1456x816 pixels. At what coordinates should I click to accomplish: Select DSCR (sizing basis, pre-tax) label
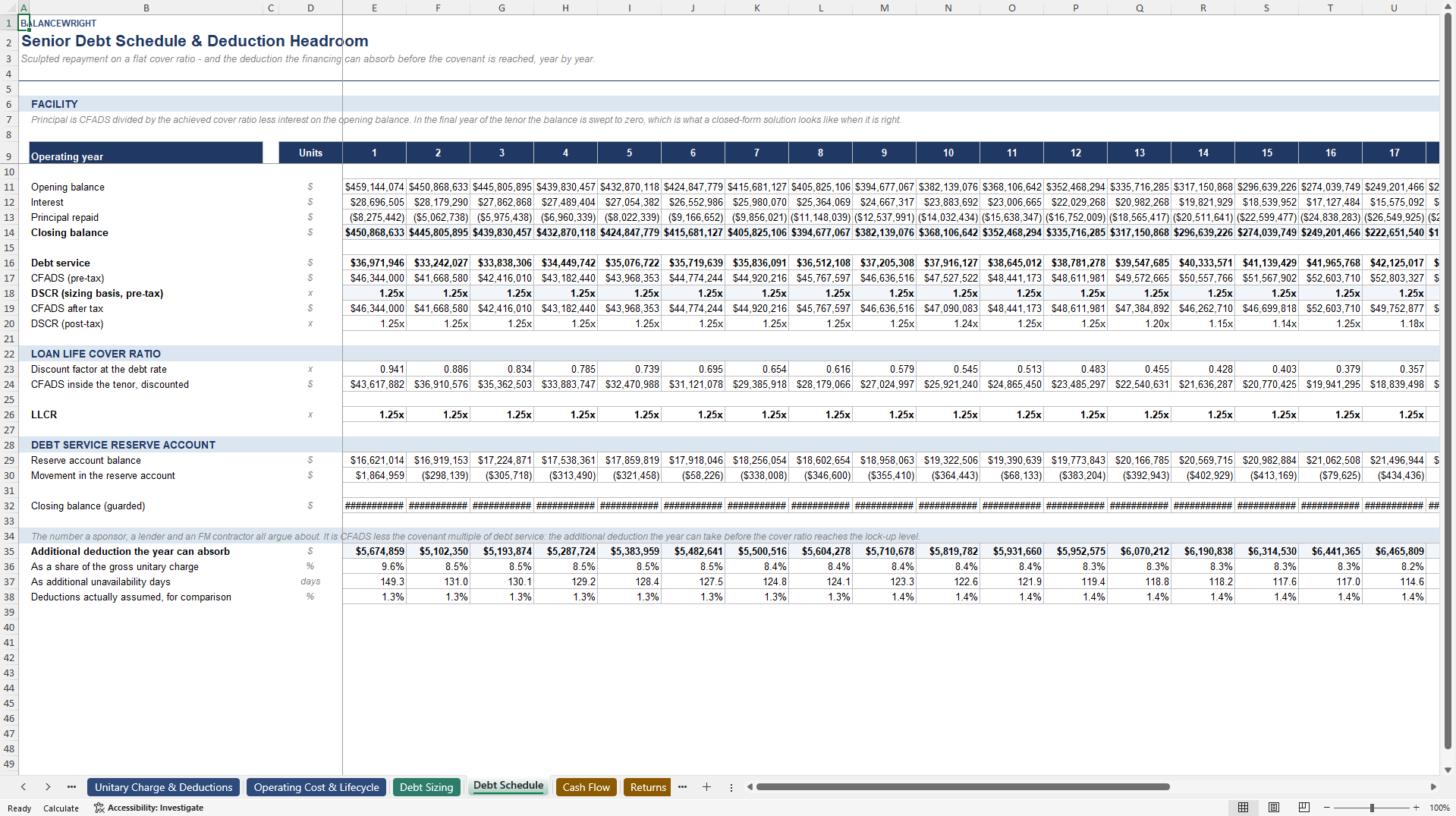pos(97,293)
